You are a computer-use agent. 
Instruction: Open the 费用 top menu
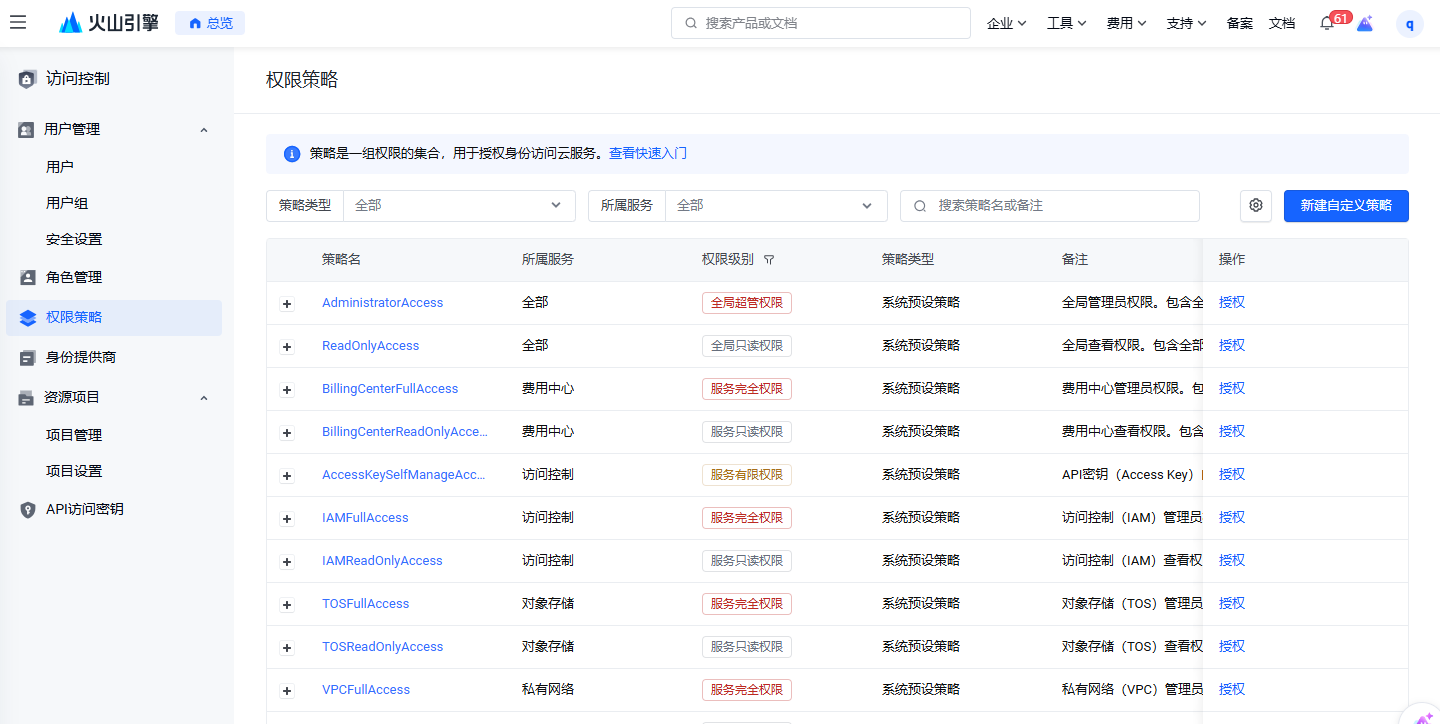[1126, 24]
